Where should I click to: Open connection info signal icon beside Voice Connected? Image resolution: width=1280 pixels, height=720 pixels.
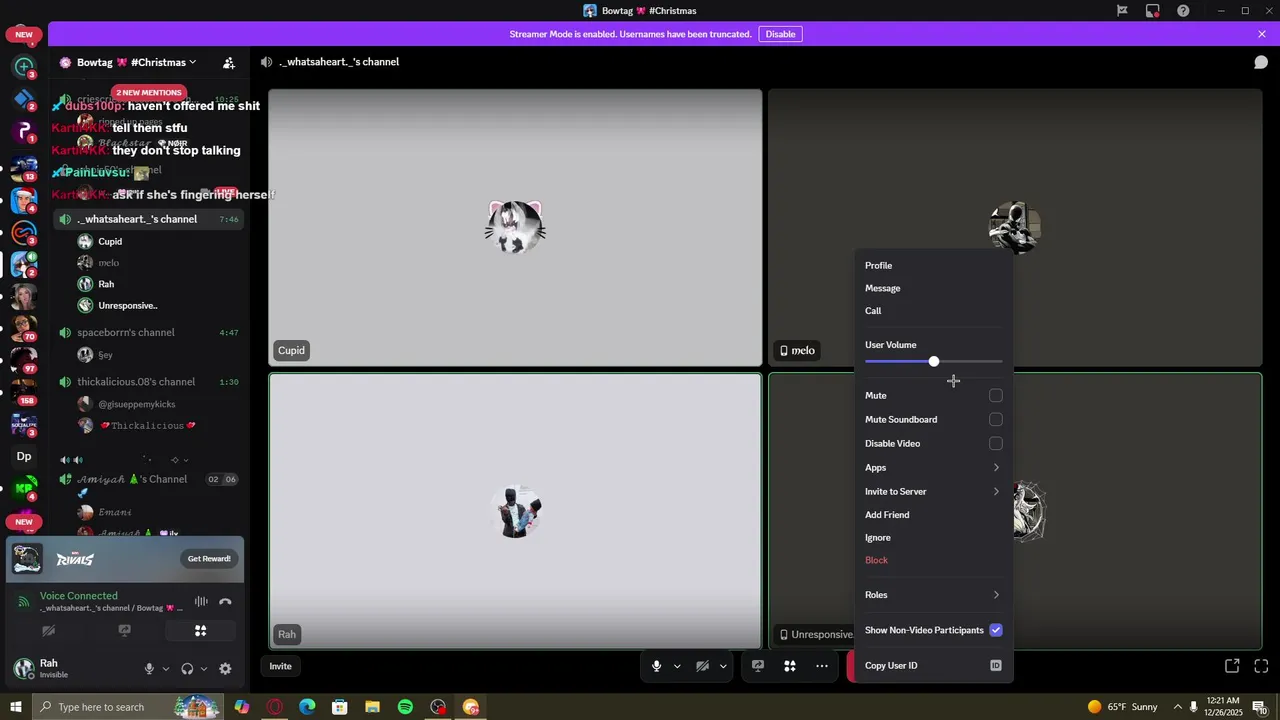(24, 602)
